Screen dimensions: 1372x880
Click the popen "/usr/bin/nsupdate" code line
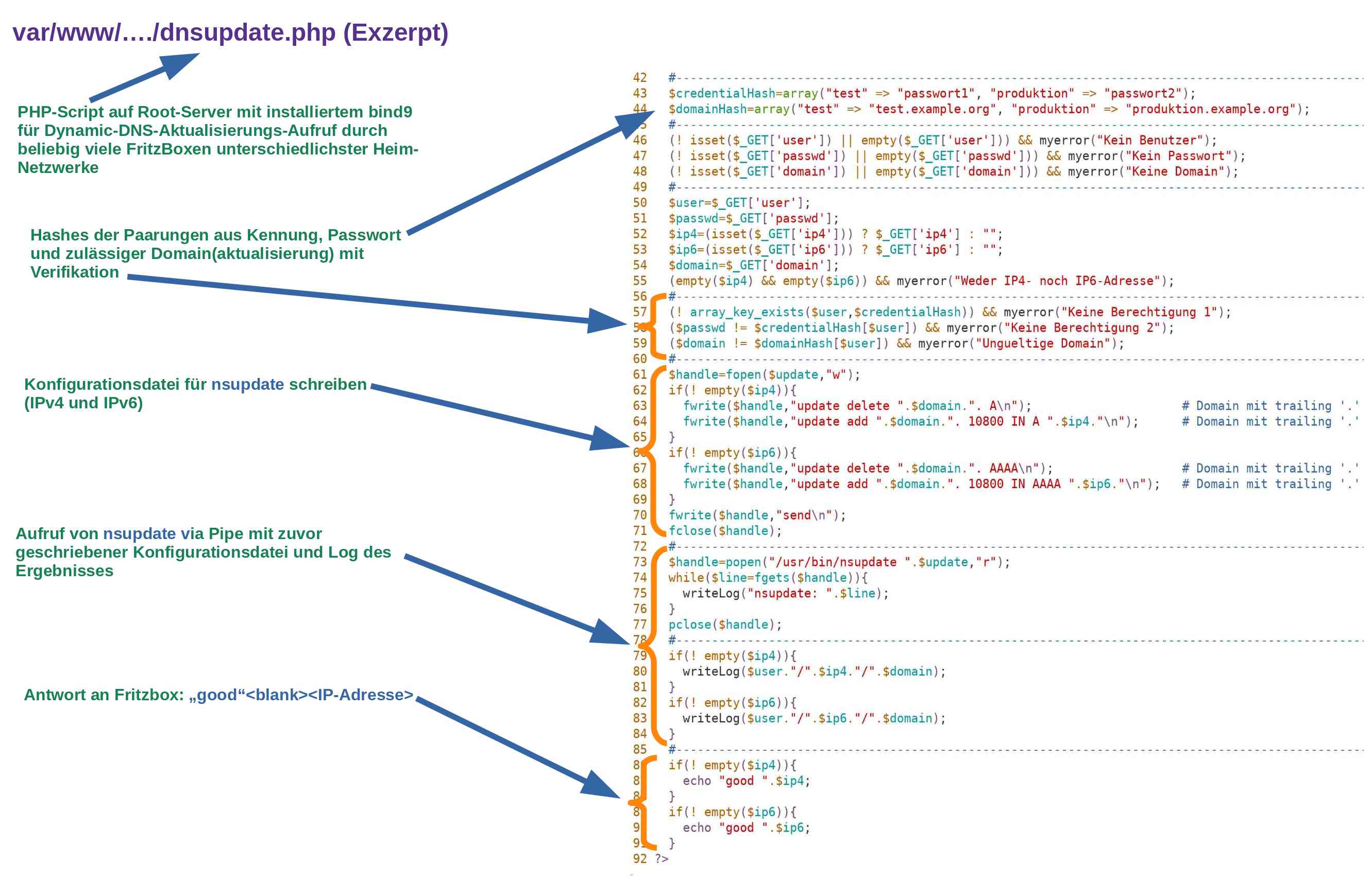(839, 562)
